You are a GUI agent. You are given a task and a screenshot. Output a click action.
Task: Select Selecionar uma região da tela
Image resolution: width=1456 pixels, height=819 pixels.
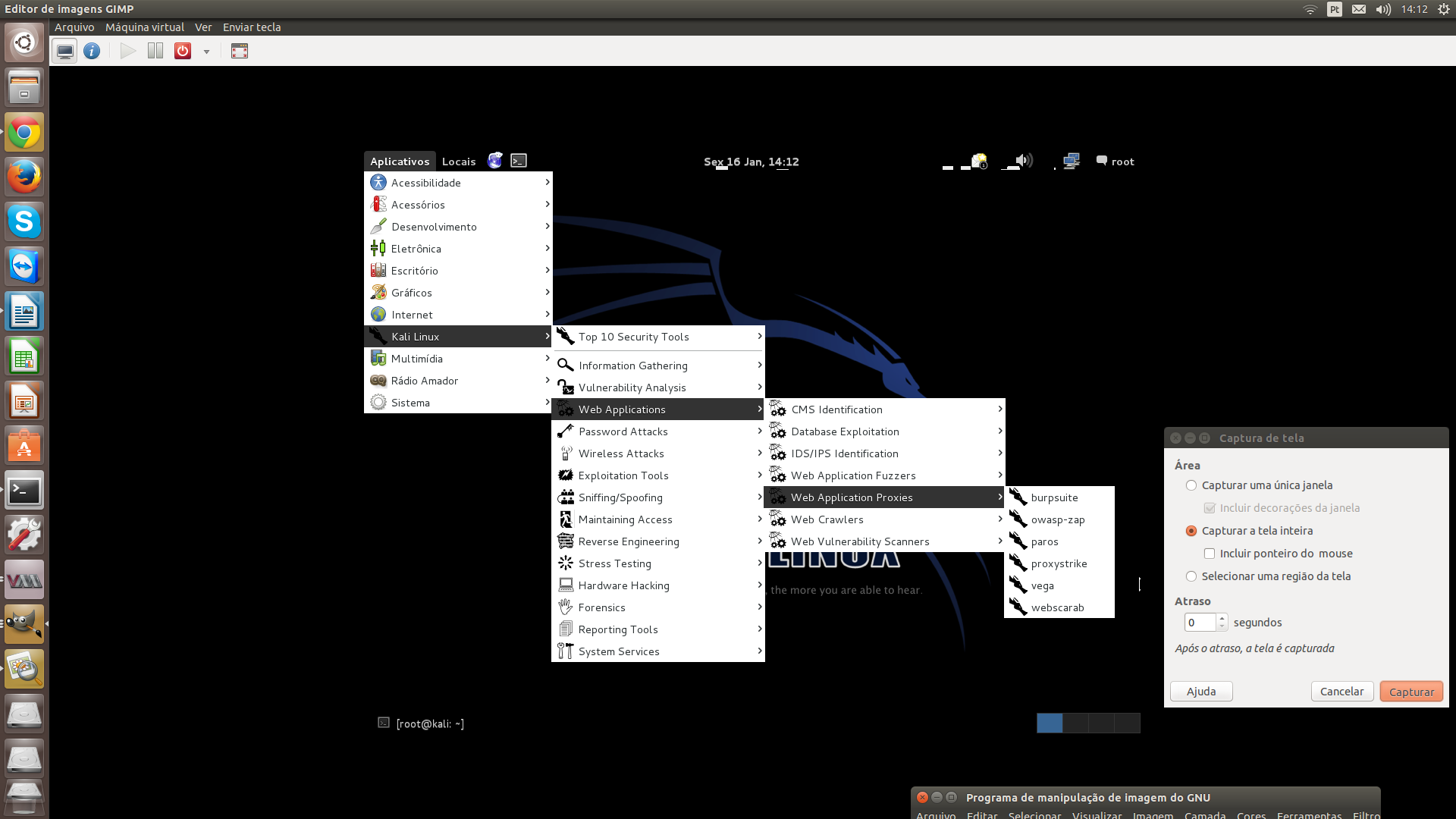coord(1268,576)
